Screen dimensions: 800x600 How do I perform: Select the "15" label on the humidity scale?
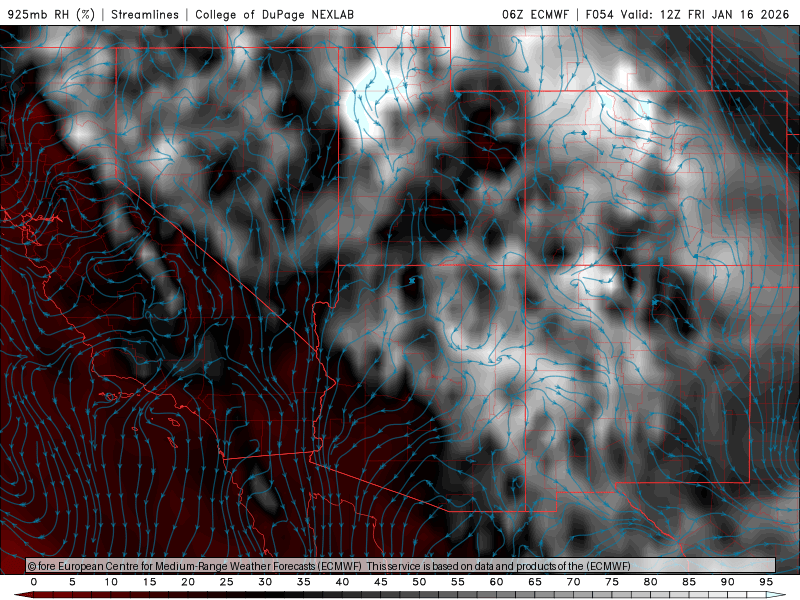(x=149, y=582)
